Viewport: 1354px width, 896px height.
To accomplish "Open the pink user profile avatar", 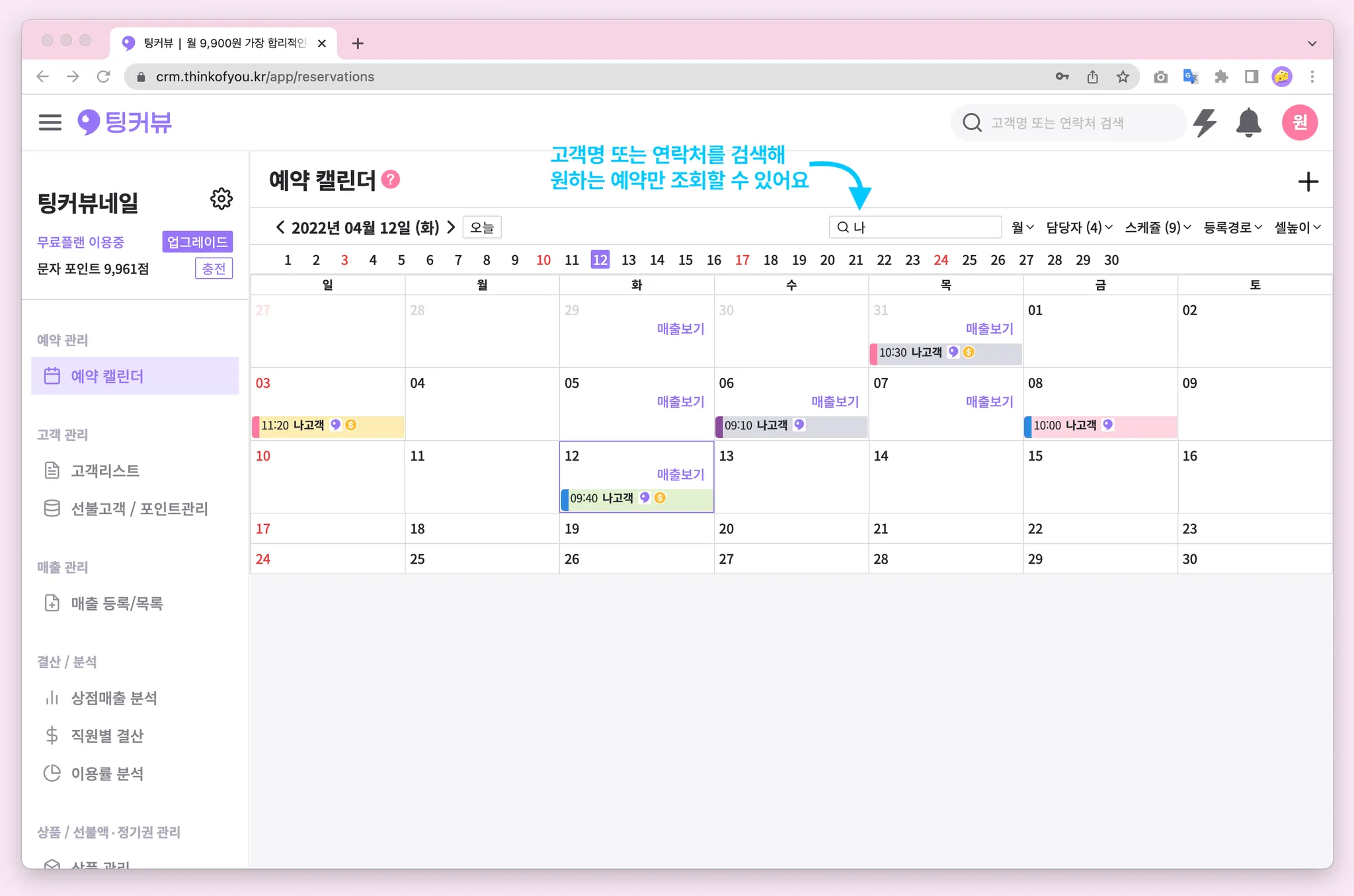I will tap(1299, 123).
